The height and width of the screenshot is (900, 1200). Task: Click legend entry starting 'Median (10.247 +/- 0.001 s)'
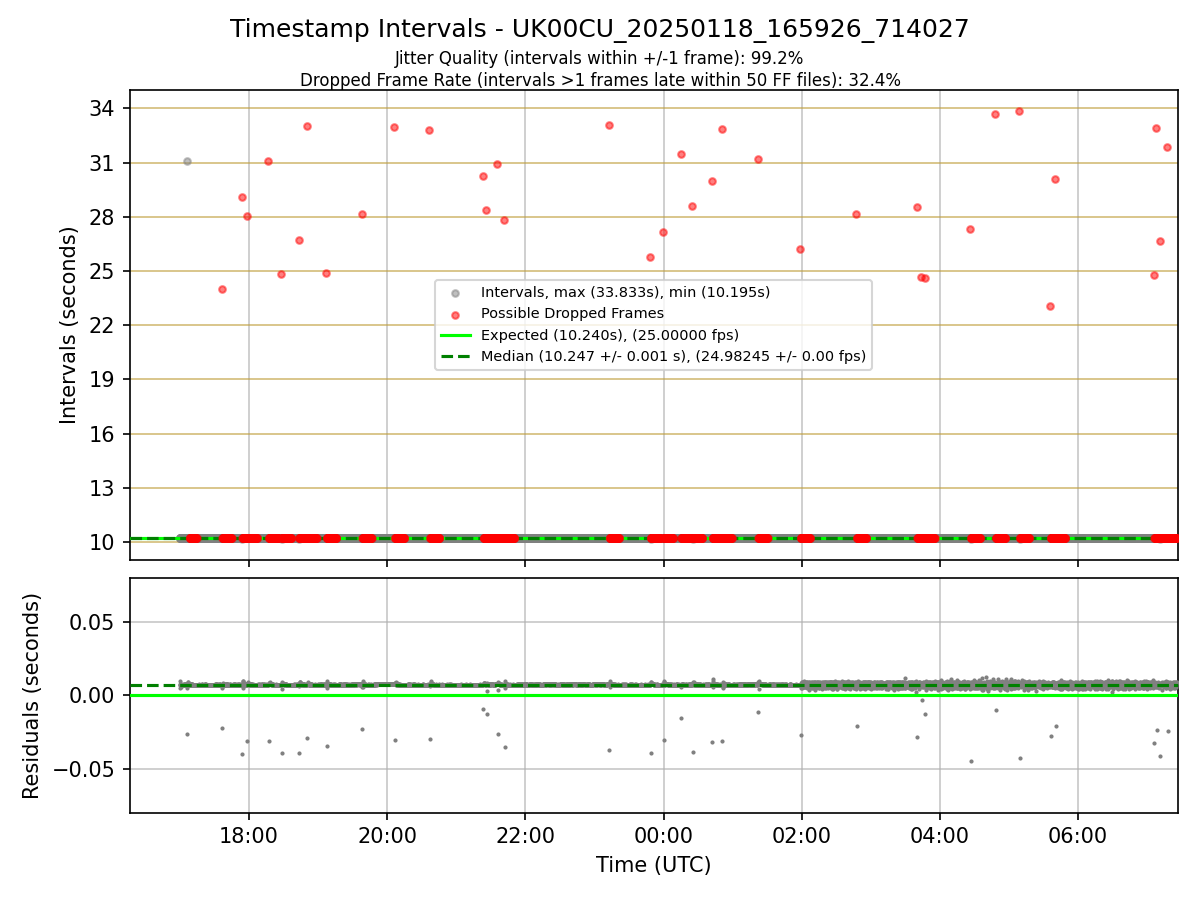(x=673, y=356)
